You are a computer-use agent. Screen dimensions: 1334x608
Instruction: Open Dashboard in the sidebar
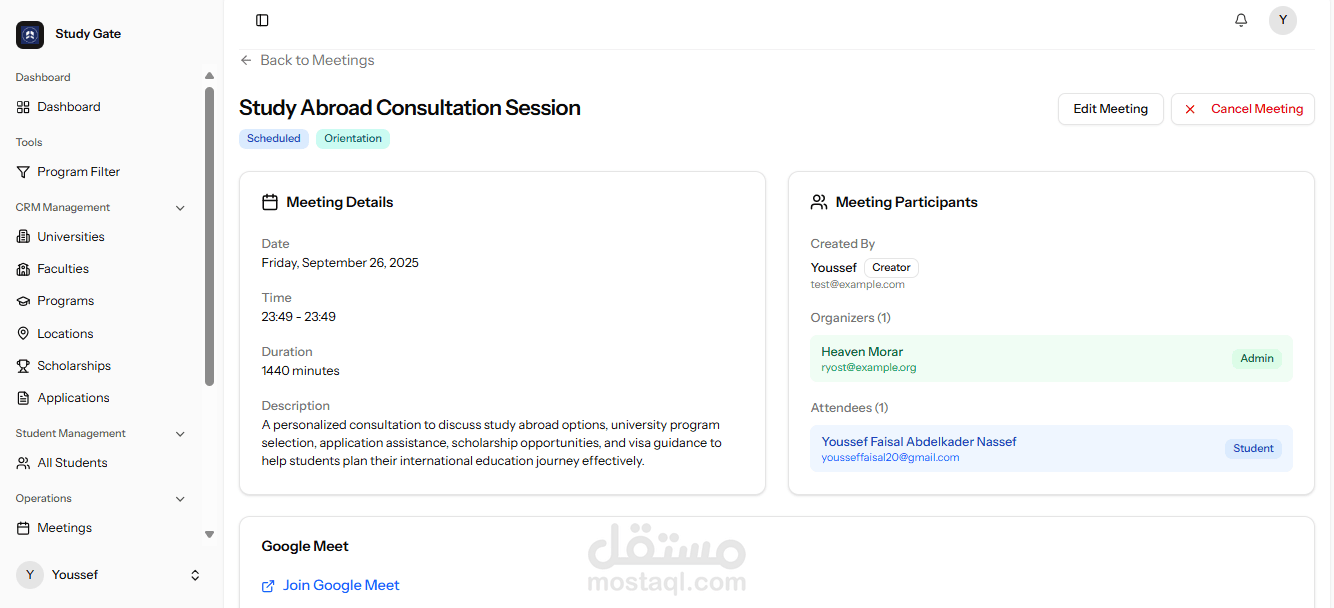[x=68, y=107]
